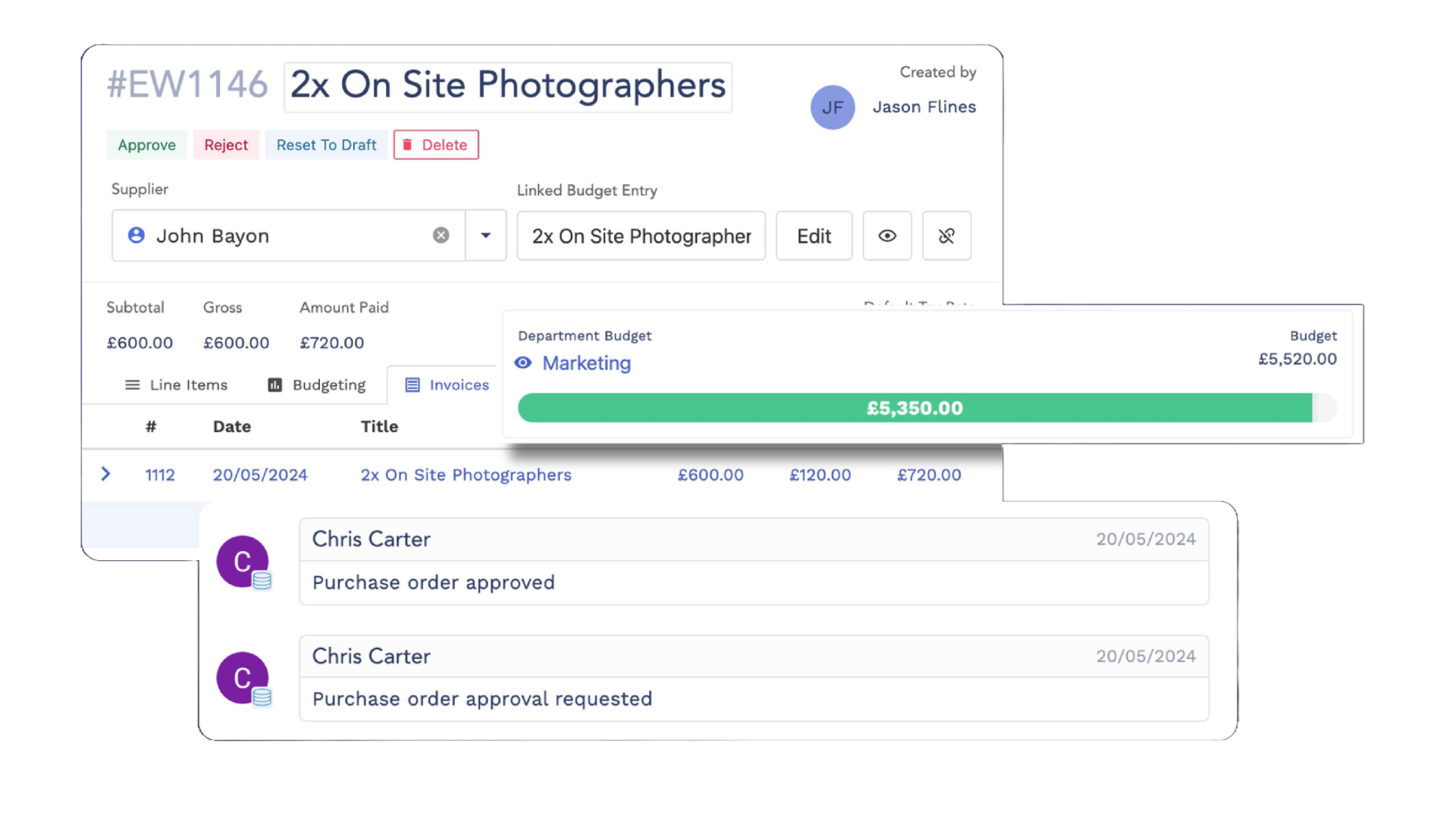The image size is (1456, 818).
Task: Click the coin badge on Chris Carter's avatar
Action: coord(262,581)
